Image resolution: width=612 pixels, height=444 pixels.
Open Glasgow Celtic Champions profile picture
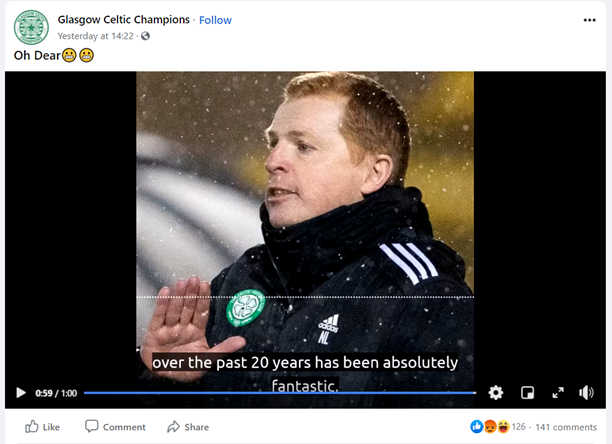coord(31,27)
